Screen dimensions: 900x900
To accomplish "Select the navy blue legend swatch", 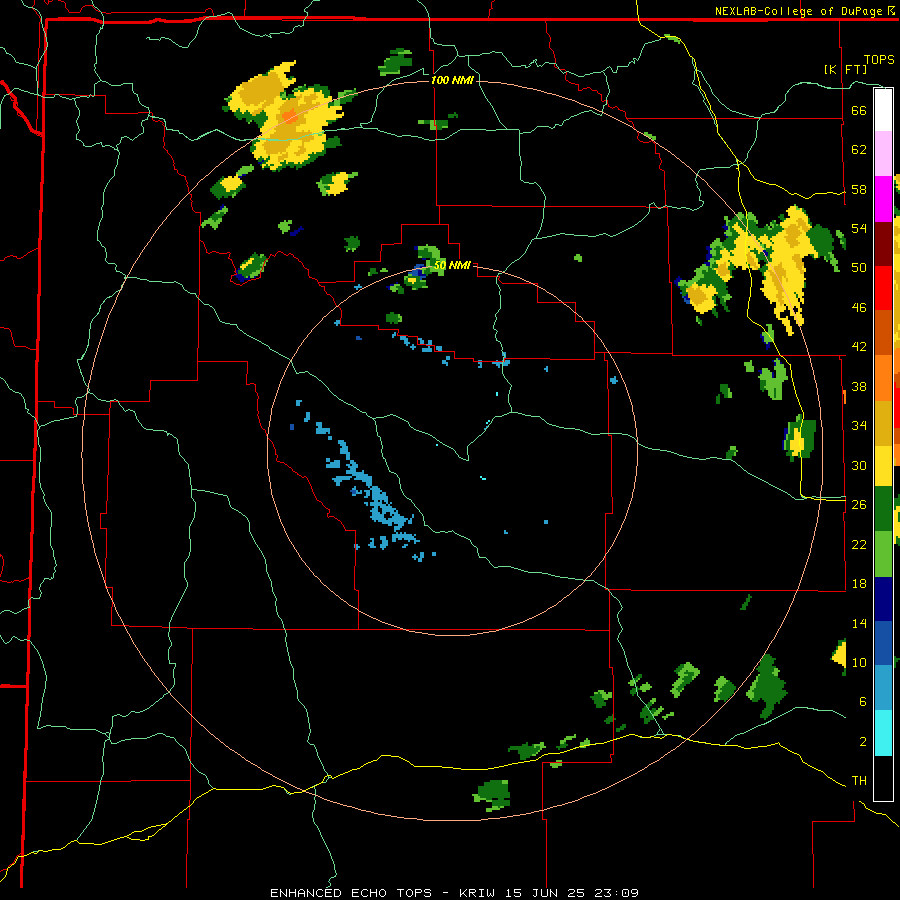I will [x=883, y=599].
